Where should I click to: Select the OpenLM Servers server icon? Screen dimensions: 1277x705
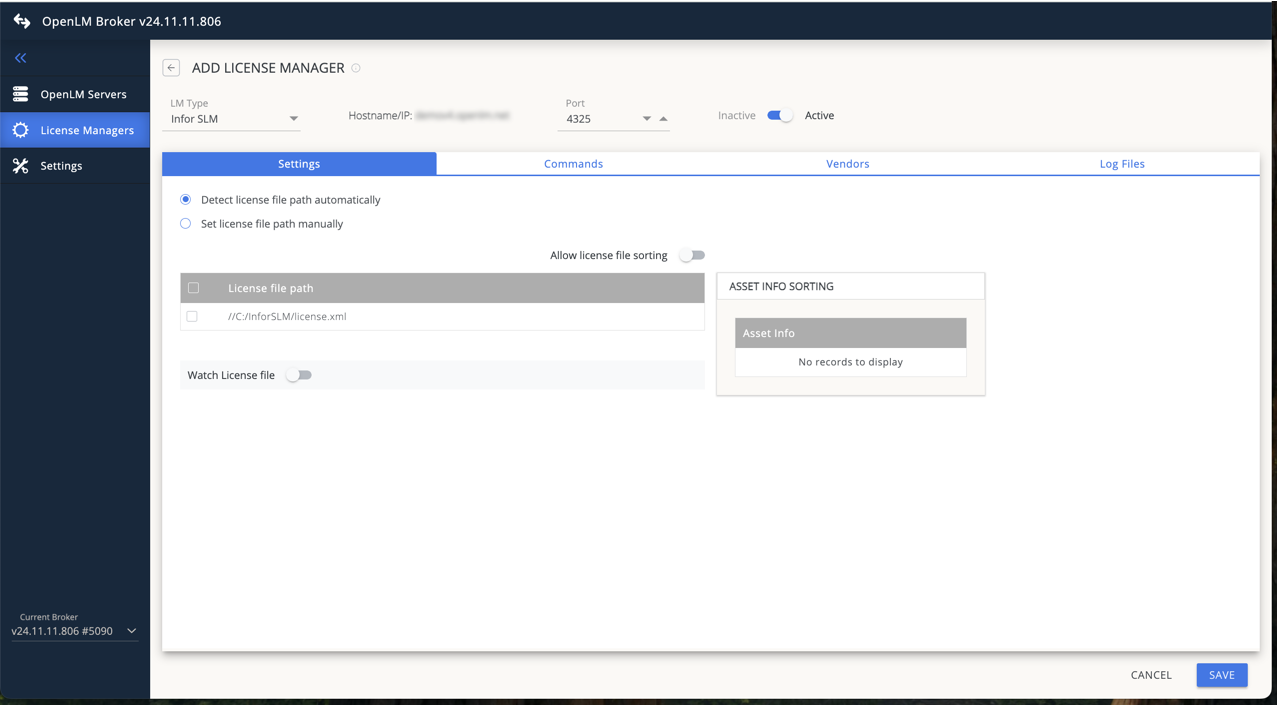[20, 93]
